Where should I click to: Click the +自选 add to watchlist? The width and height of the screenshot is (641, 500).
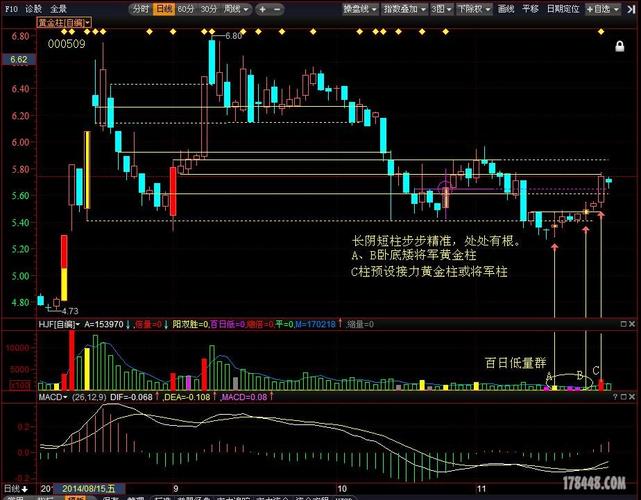point(600,9)
